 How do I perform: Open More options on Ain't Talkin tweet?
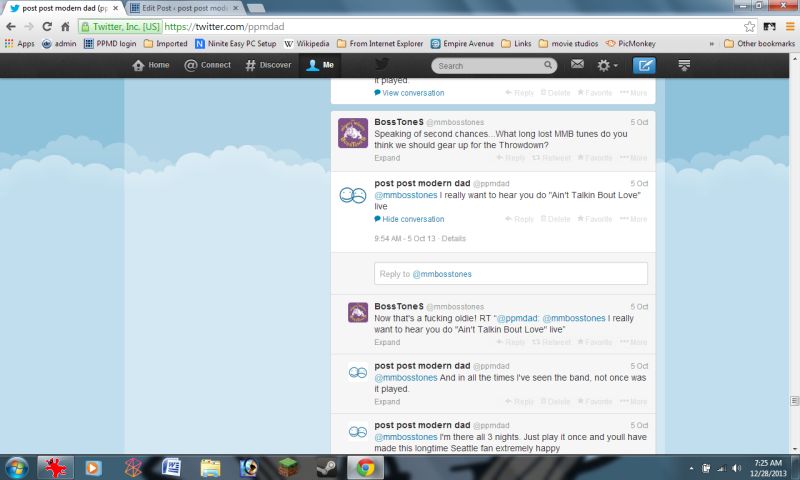pyautogui.click(x=634, y=219)
